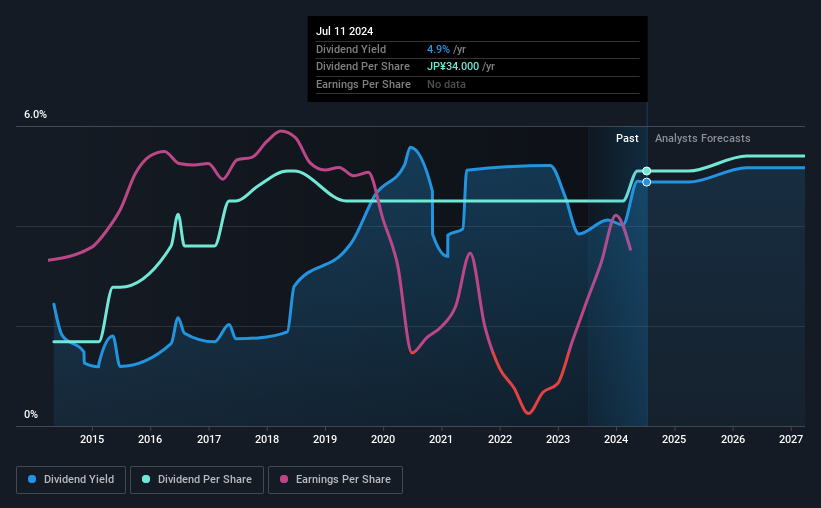821x508 pixels.
Task: Click the 2020 x-axis year label
Action: [x=383, y=439]
